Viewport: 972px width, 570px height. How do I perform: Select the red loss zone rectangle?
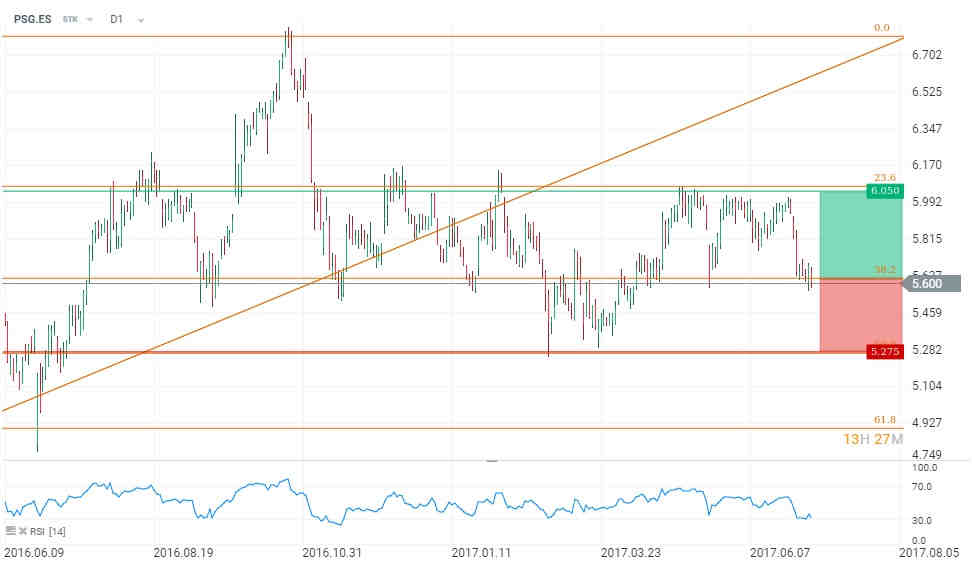860,317
